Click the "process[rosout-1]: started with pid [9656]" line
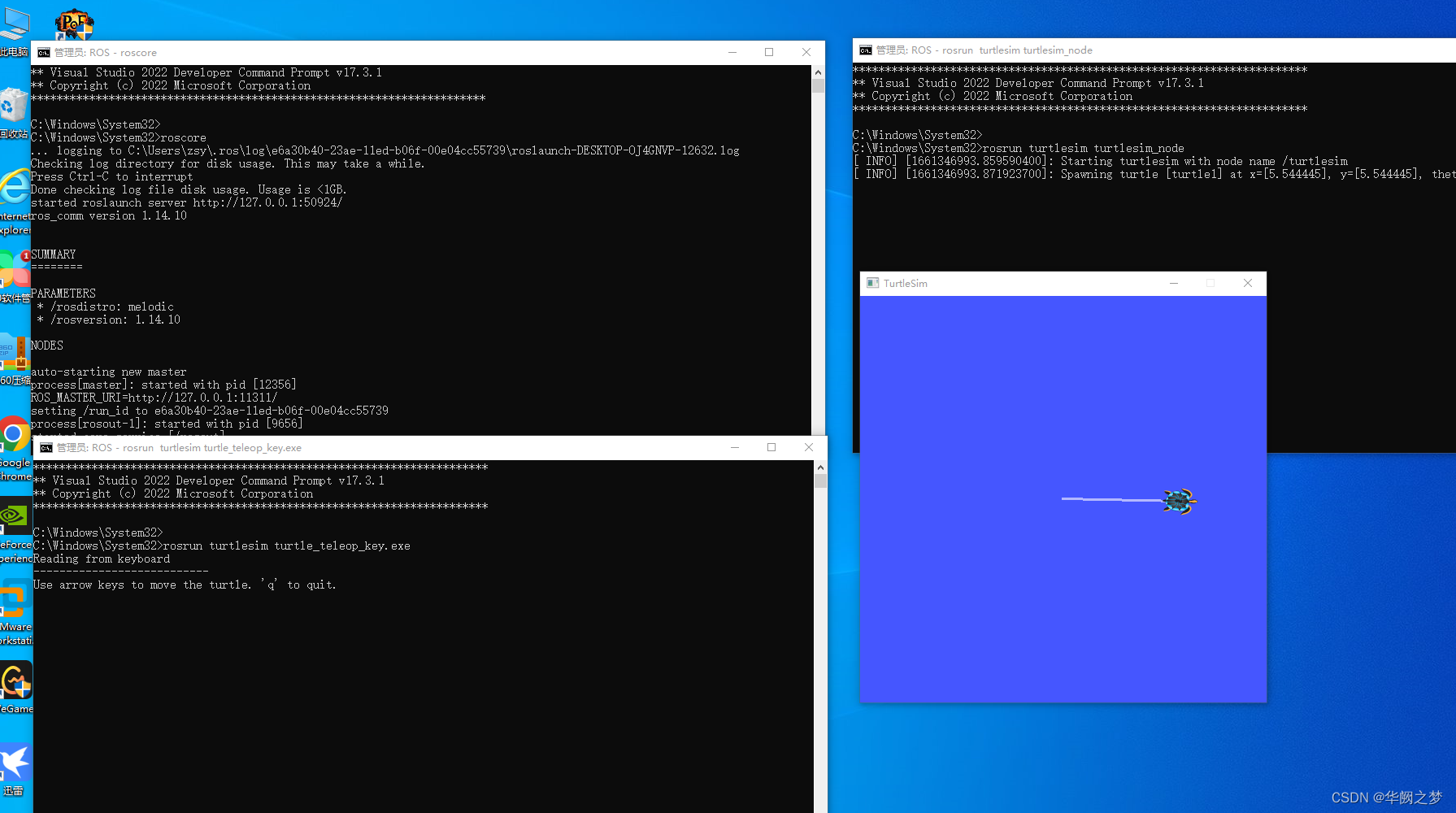 pos(167,424)
